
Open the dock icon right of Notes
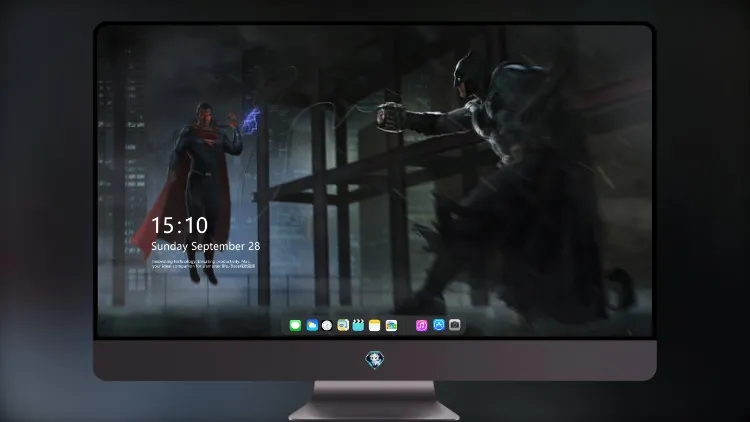pos(391,326)
